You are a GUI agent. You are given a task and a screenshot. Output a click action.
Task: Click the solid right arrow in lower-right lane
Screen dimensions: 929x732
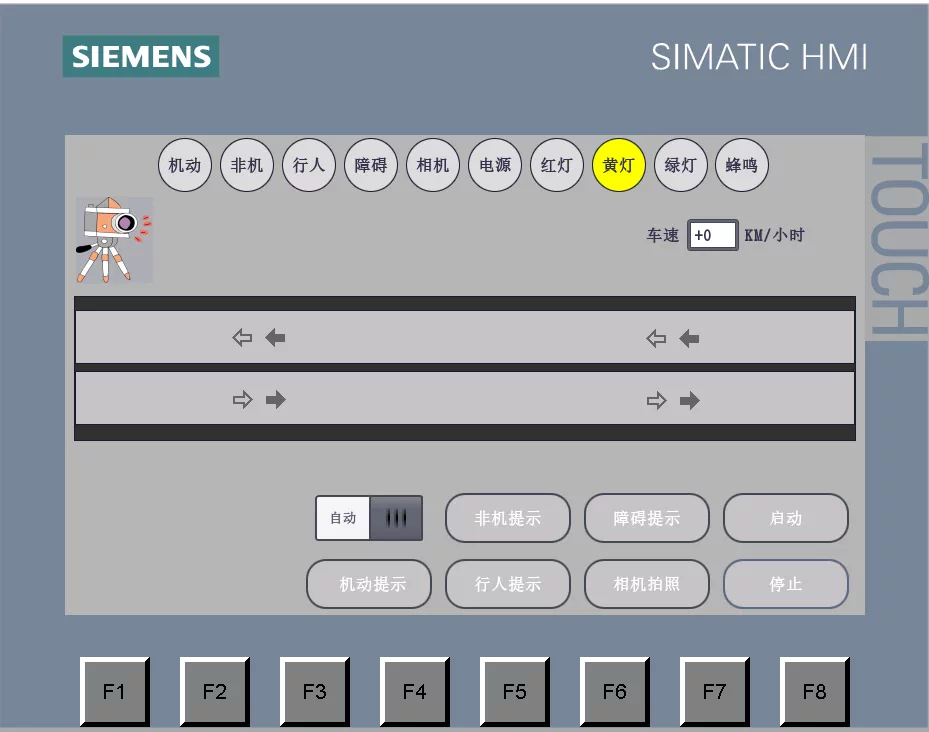point(690,401)
